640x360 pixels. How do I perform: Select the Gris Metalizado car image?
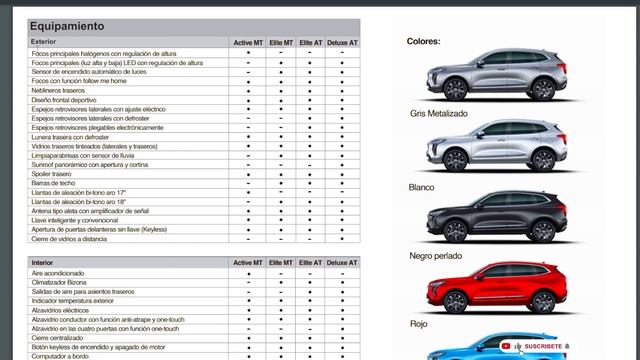point(497,75)
